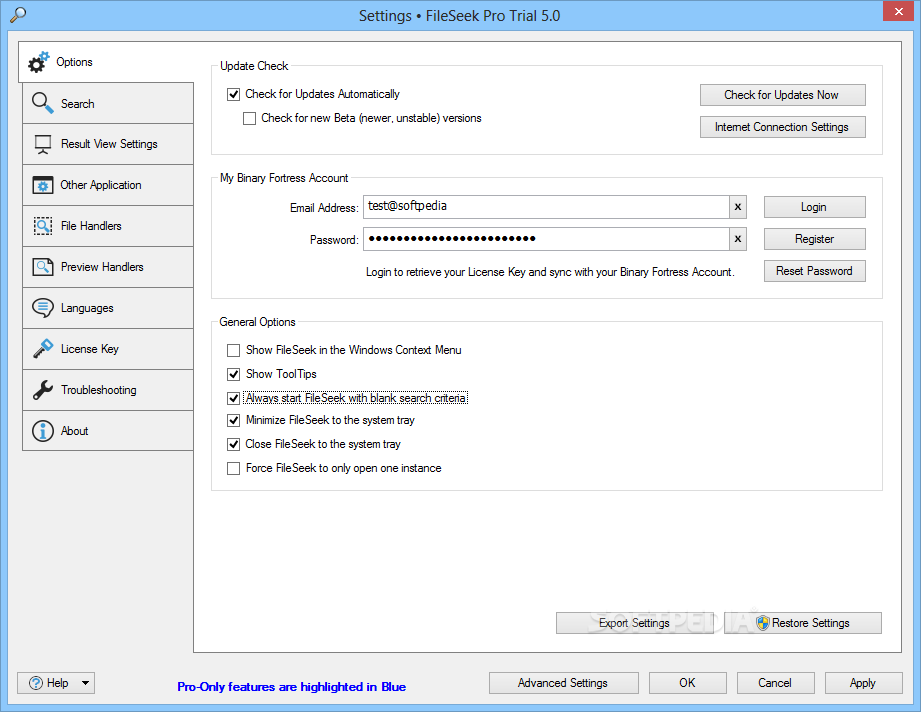921x712 pixels.
Task: Uncheck Close FileSeek to system tray
Action: tap(234, 444)
